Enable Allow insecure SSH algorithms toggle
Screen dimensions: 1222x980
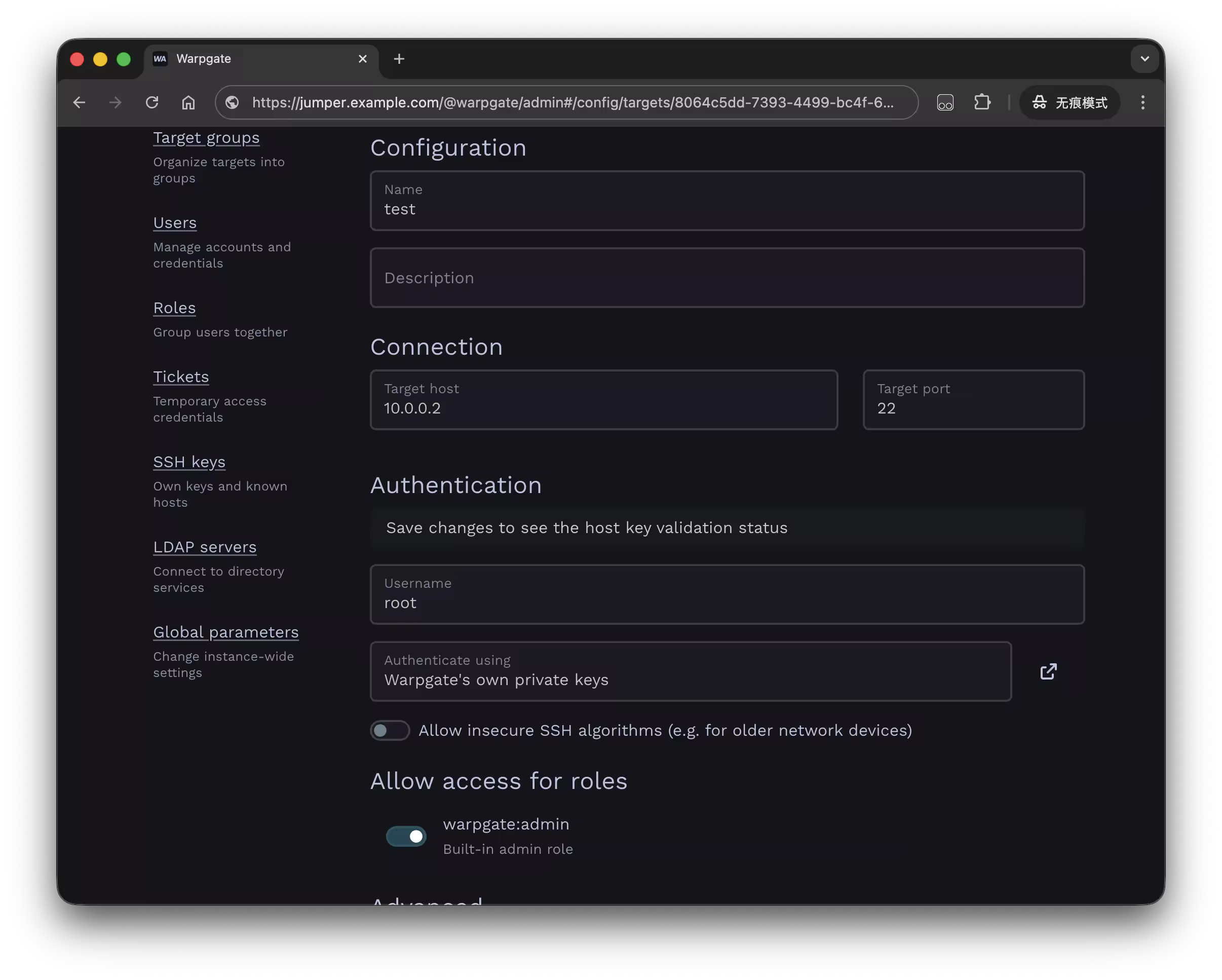pos(390,731)
